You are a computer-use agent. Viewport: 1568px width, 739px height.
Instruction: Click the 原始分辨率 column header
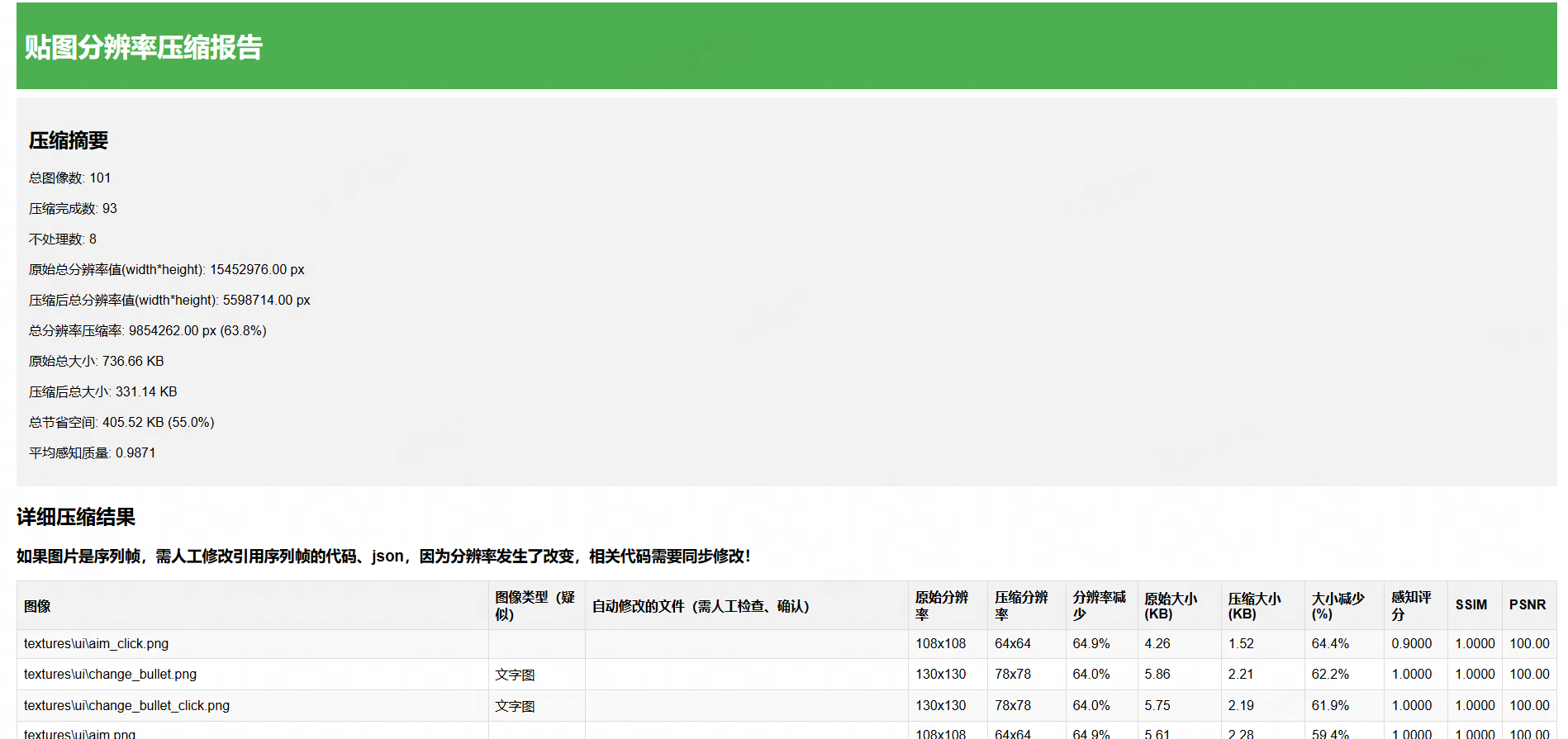(941, 606)
